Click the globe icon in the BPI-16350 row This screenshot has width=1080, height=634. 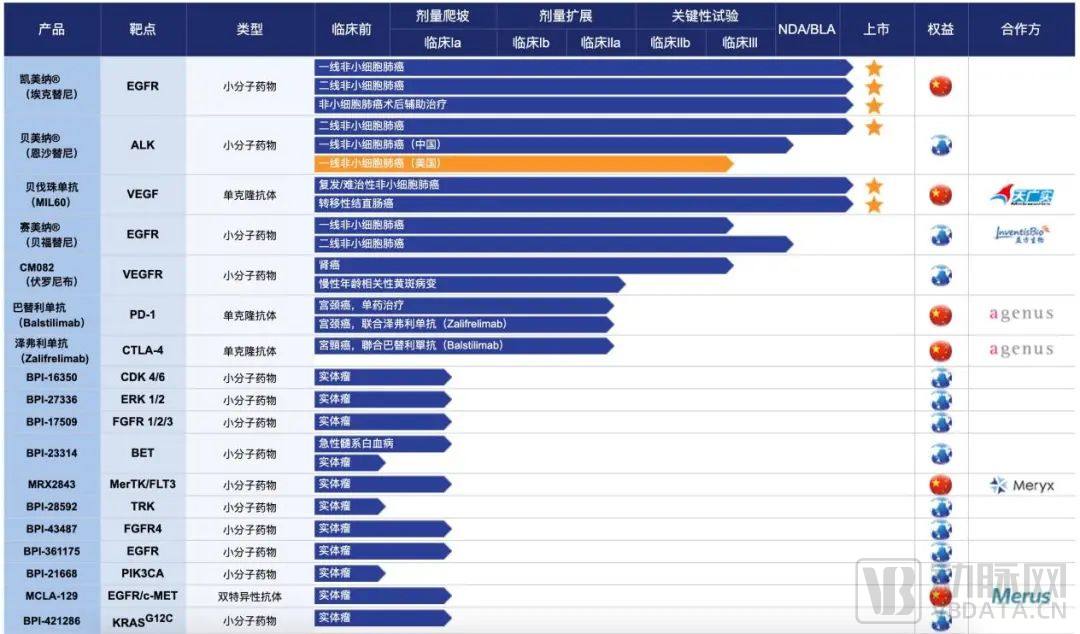coord(939,377)
